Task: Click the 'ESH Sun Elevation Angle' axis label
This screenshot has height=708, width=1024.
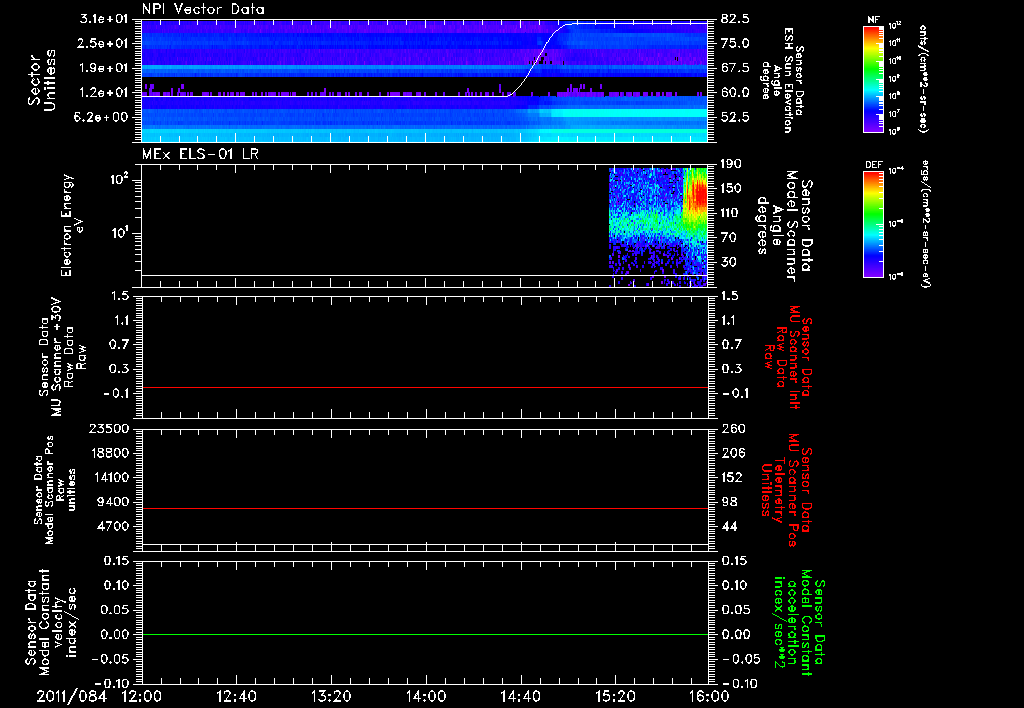Action: pos(783,80)
